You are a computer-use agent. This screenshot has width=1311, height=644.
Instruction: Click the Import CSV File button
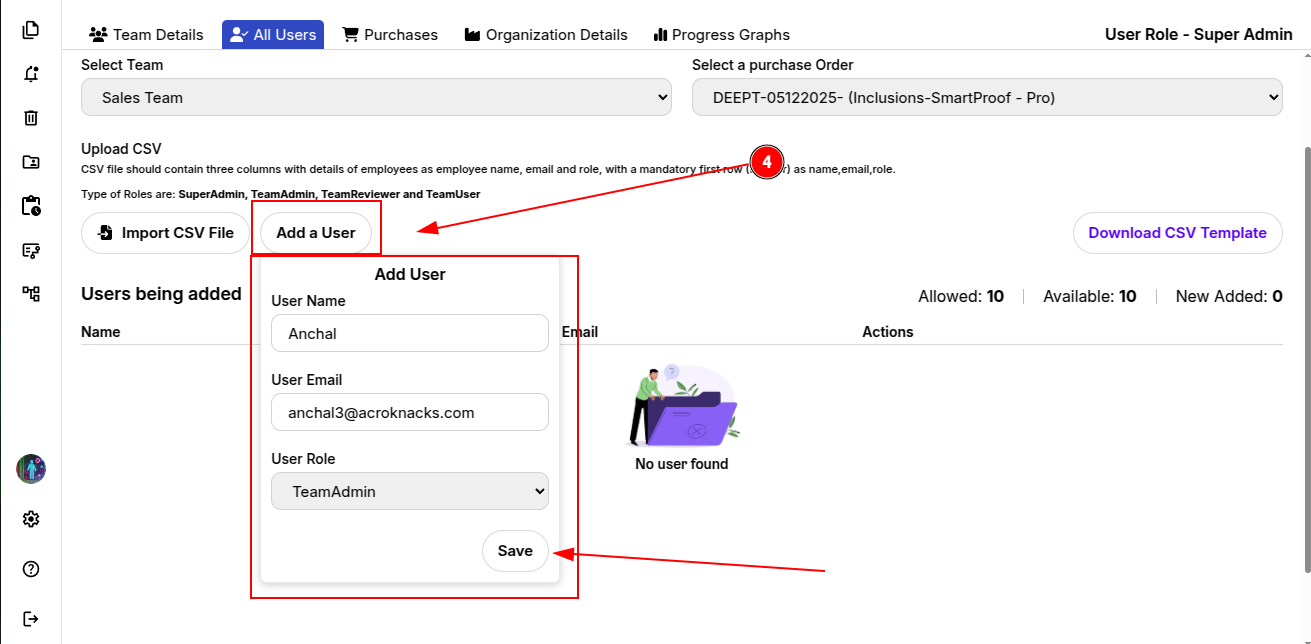coord(165,233)
